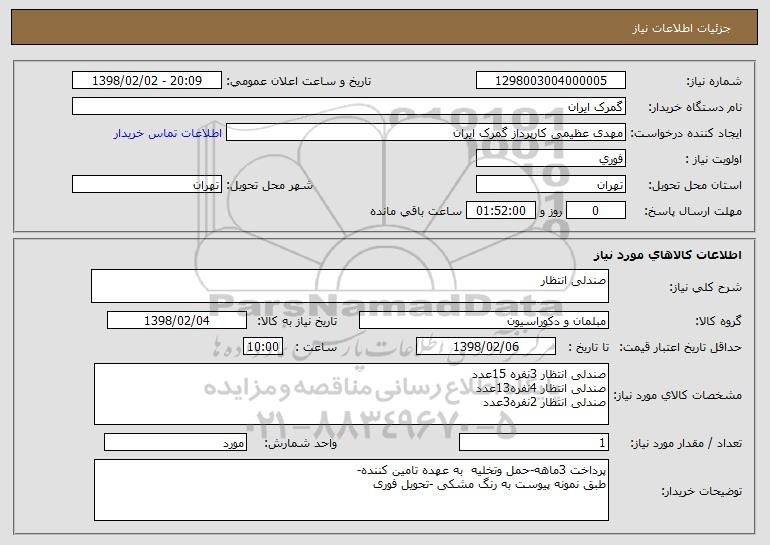Click the note line پرداخت 3ماهه-حمل وتخلیه
The width and height of the screenshot is (770, 545).
click(x=481, y=470)
